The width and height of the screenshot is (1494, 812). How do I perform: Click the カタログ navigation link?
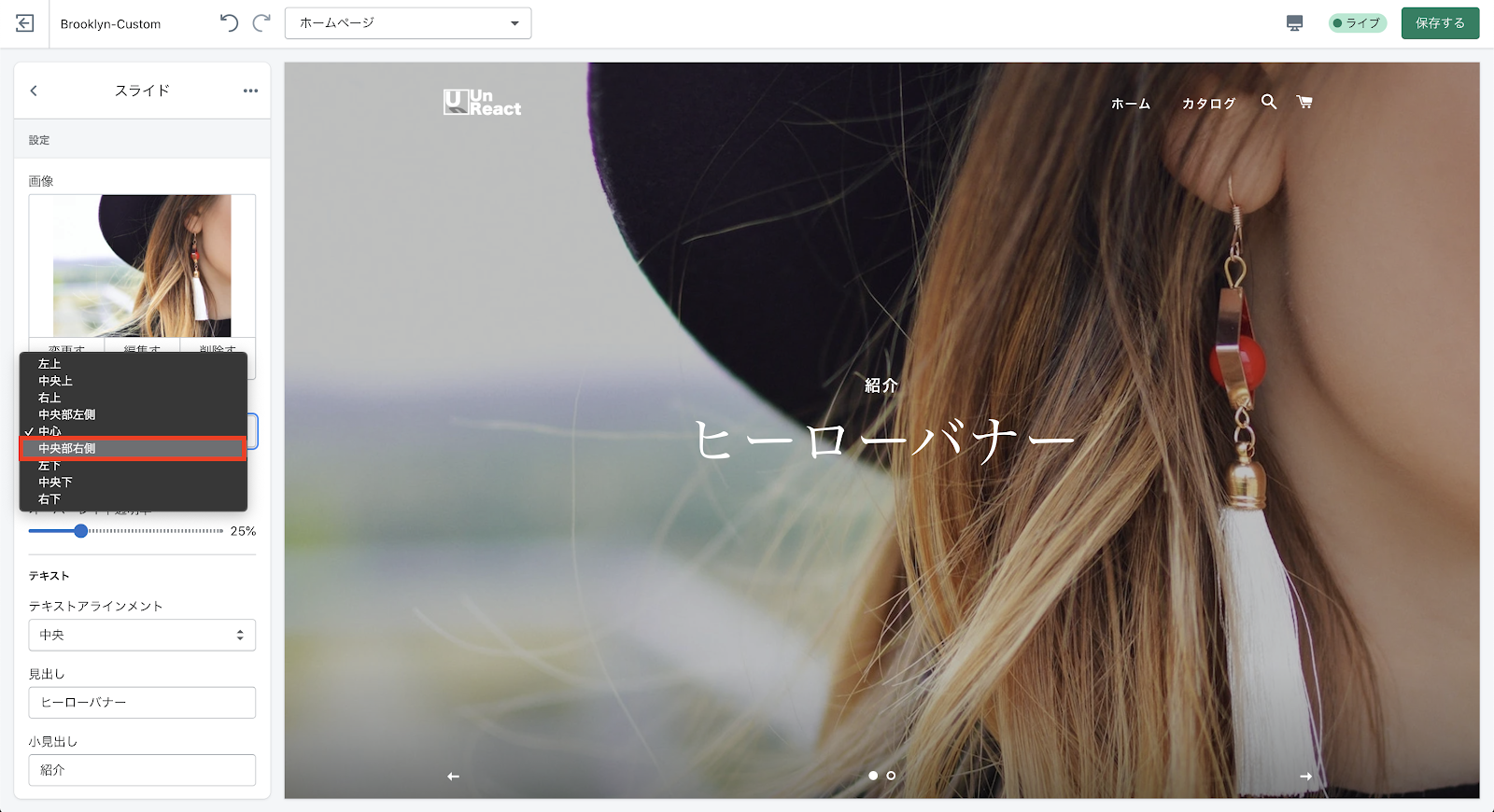click(x=1208, y=104)
